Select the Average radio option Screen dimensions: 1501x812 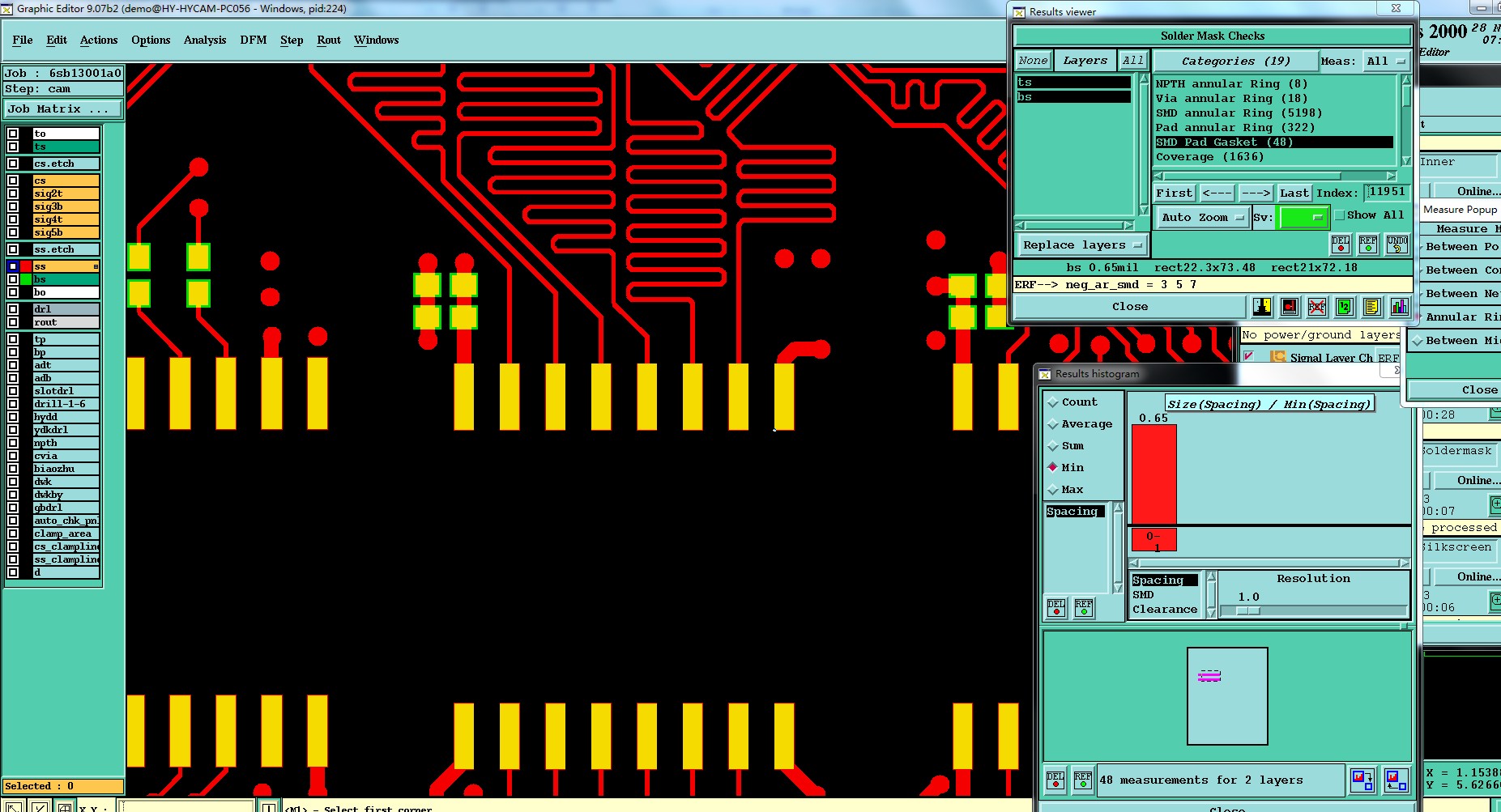(1053, 424)
